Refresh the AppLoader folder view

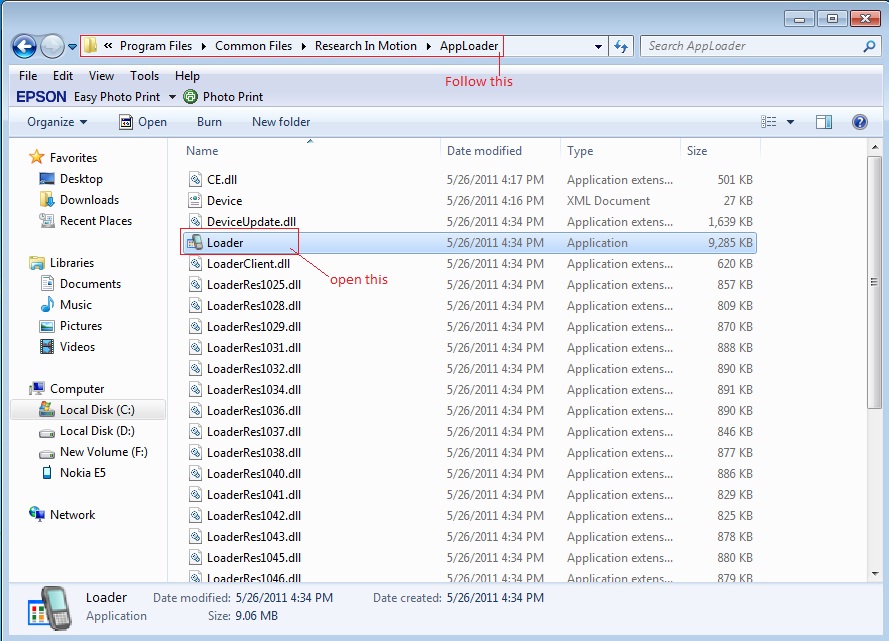pos(621,46)
